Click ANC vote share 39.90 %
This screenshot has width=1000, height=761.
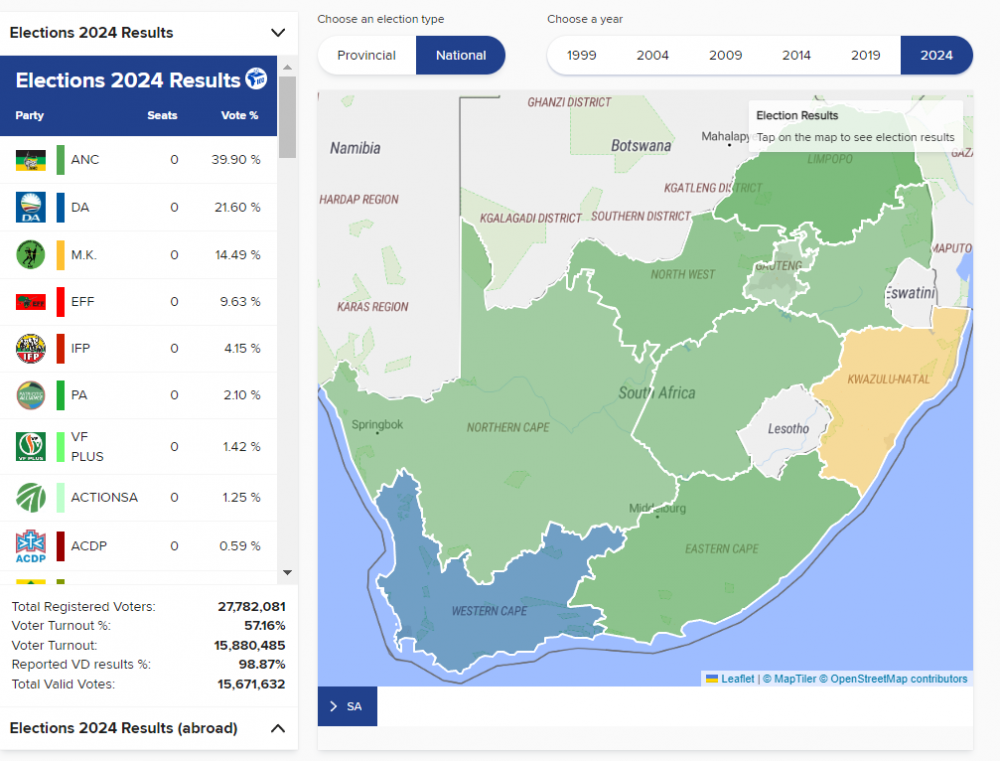click(236, 159)
